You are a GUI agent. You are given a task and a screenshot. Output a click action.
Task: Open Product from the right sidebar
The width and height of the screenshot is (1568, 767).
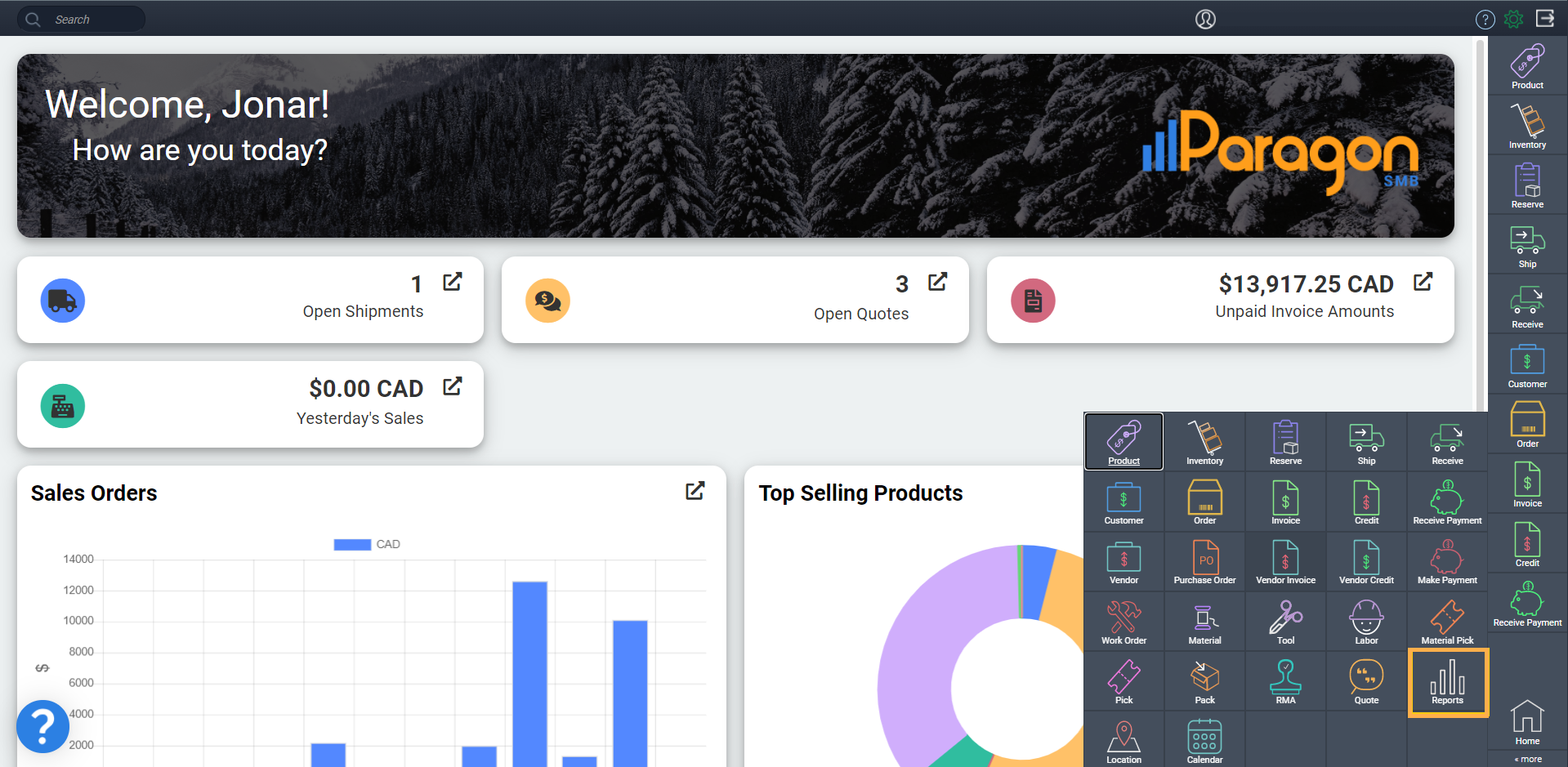tap(1527, 66)
